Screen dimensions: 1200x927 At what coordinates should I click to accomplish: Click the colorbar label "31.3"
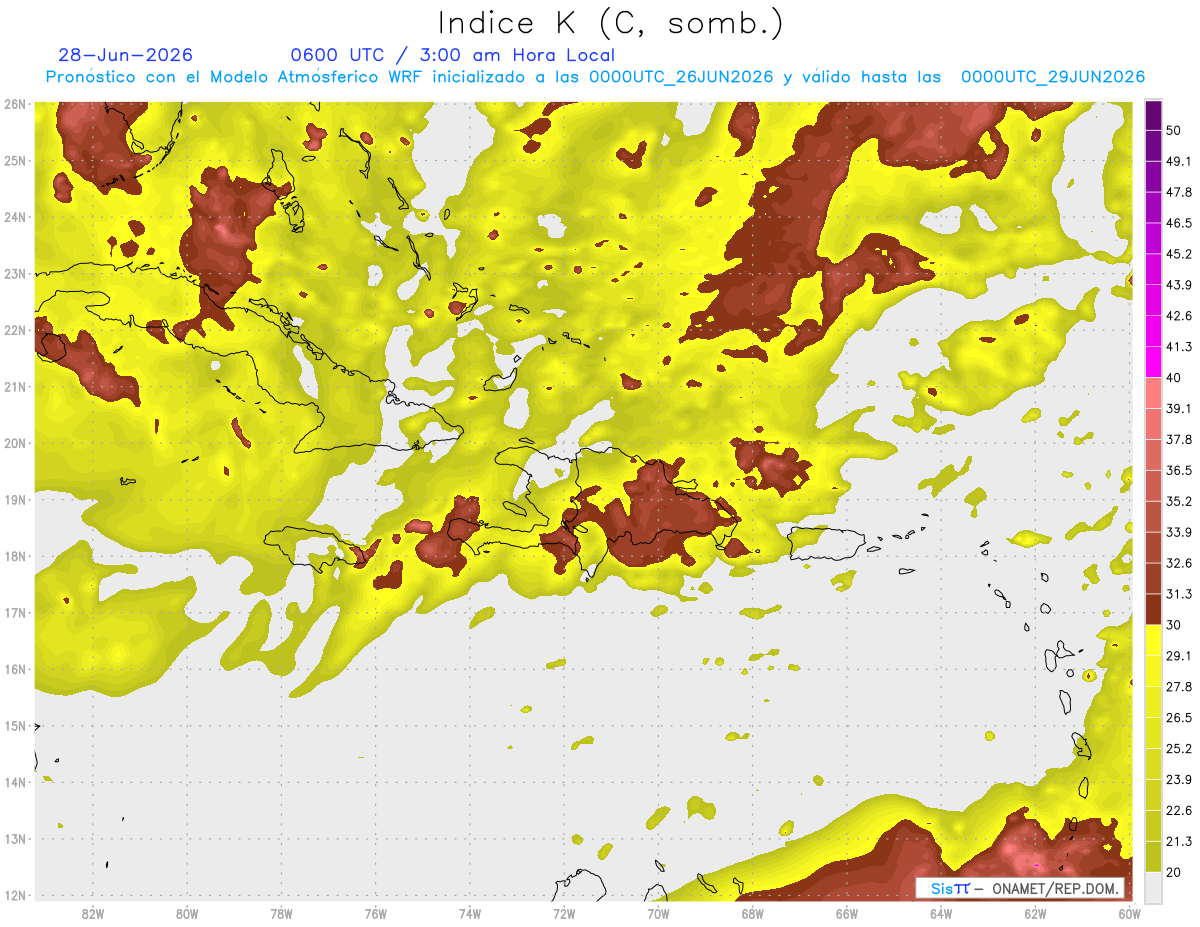tap(1179, 594)
